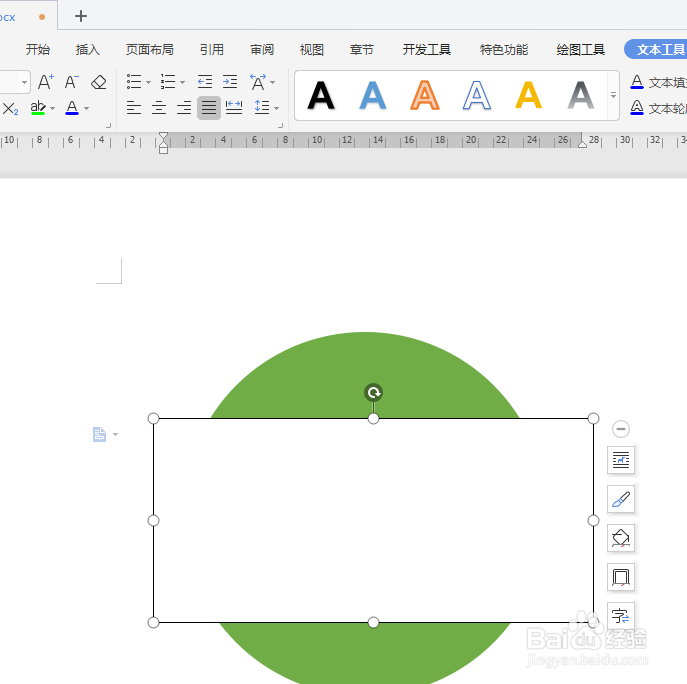
Task: Select the blue hollow outline WordArt style
Action: tap(477, 95)
